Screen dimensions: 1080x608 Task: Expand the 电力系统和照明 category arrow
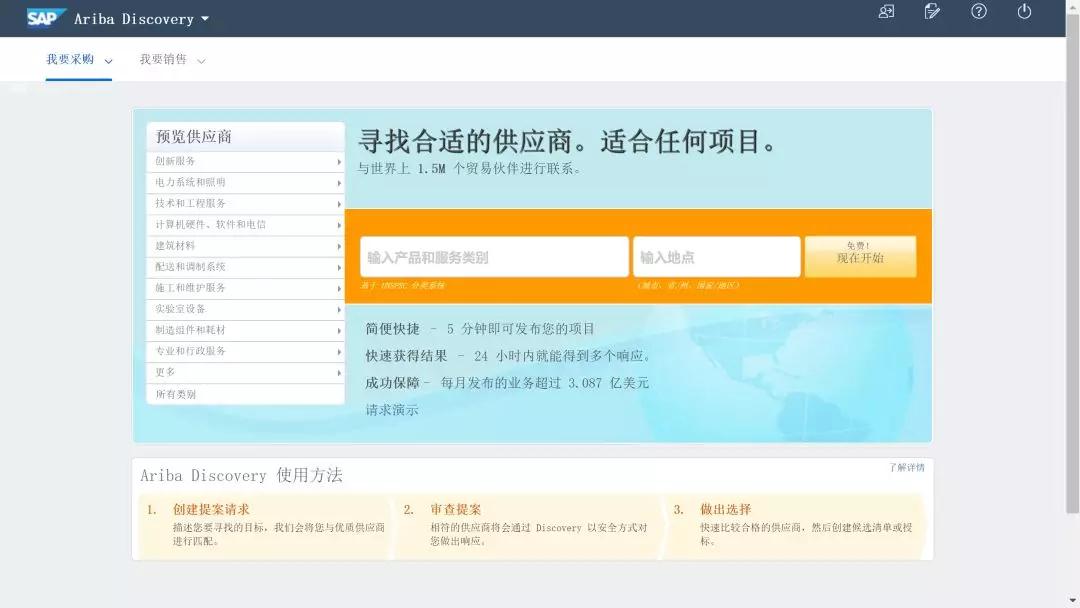(339, 183)
